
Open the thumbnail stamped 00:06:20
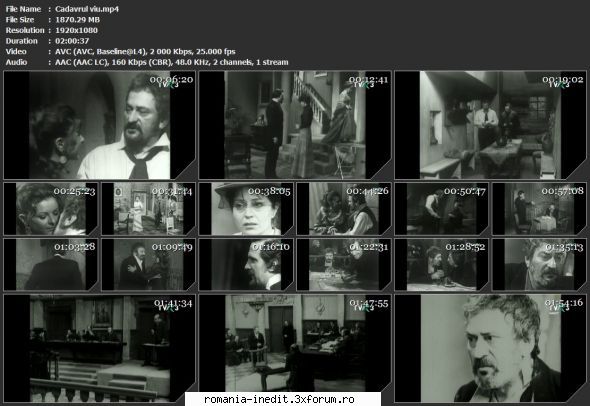[100, 125]
